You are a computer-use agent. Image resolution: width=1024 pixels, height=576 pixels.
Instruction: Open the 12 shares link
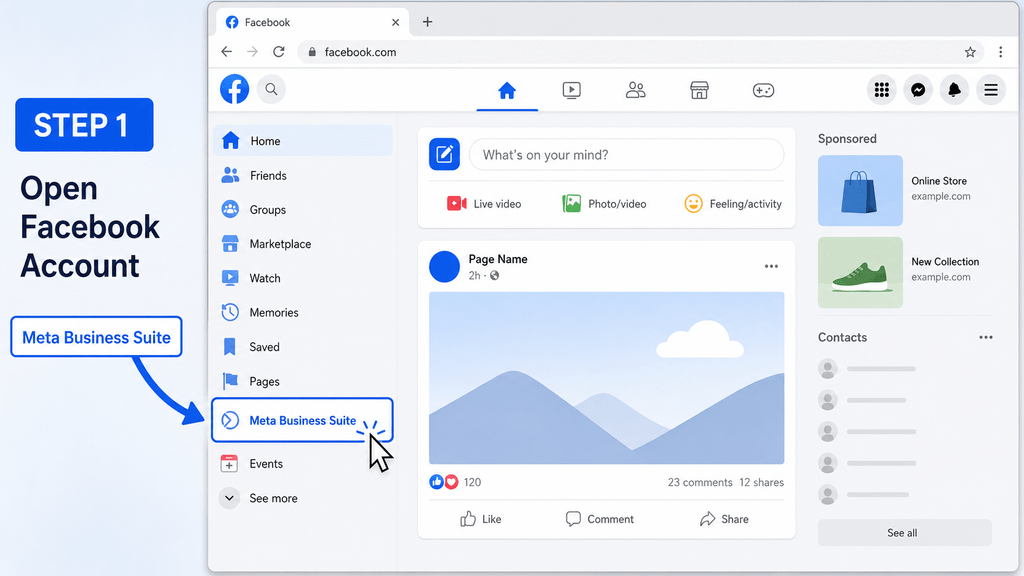[x=761, y=482]
